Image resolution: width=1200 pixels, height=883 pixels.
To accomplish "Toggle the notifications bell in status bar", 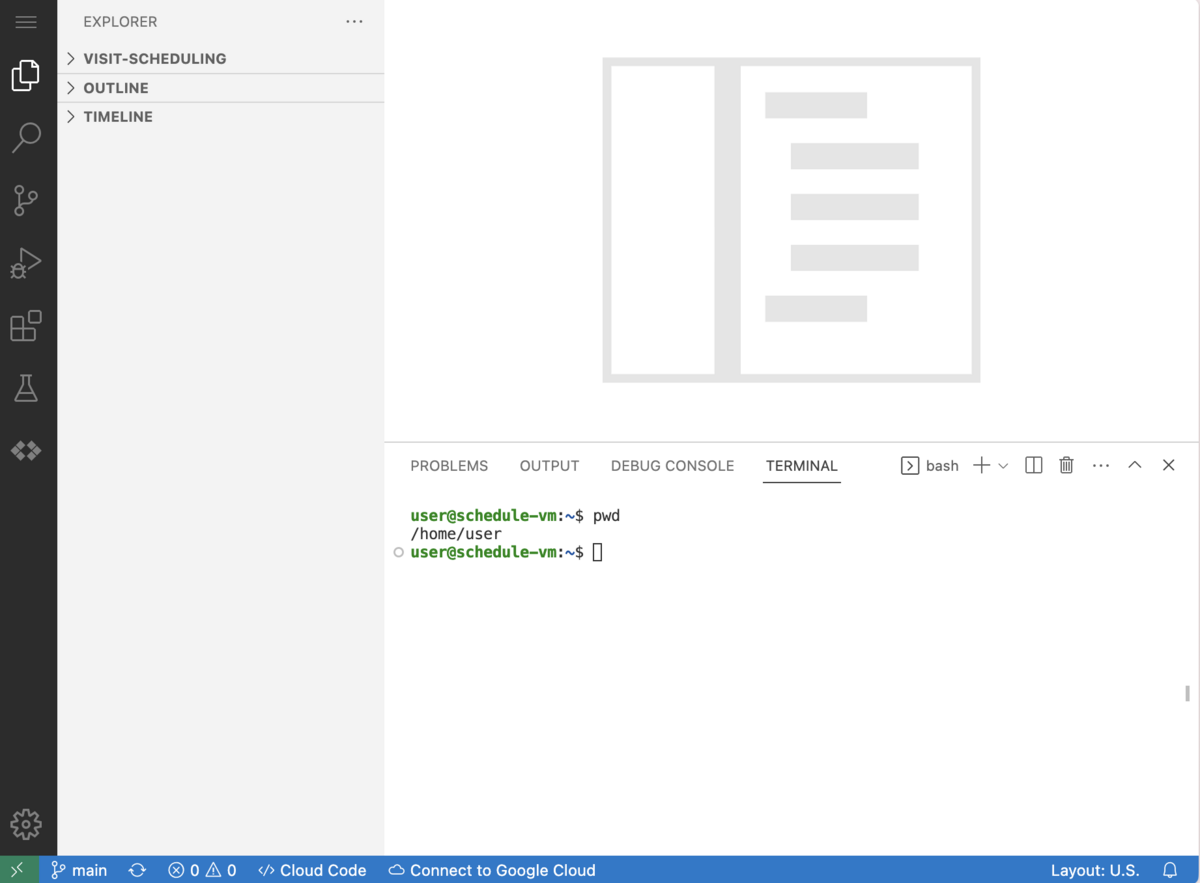I will [x=1168, y=870].
